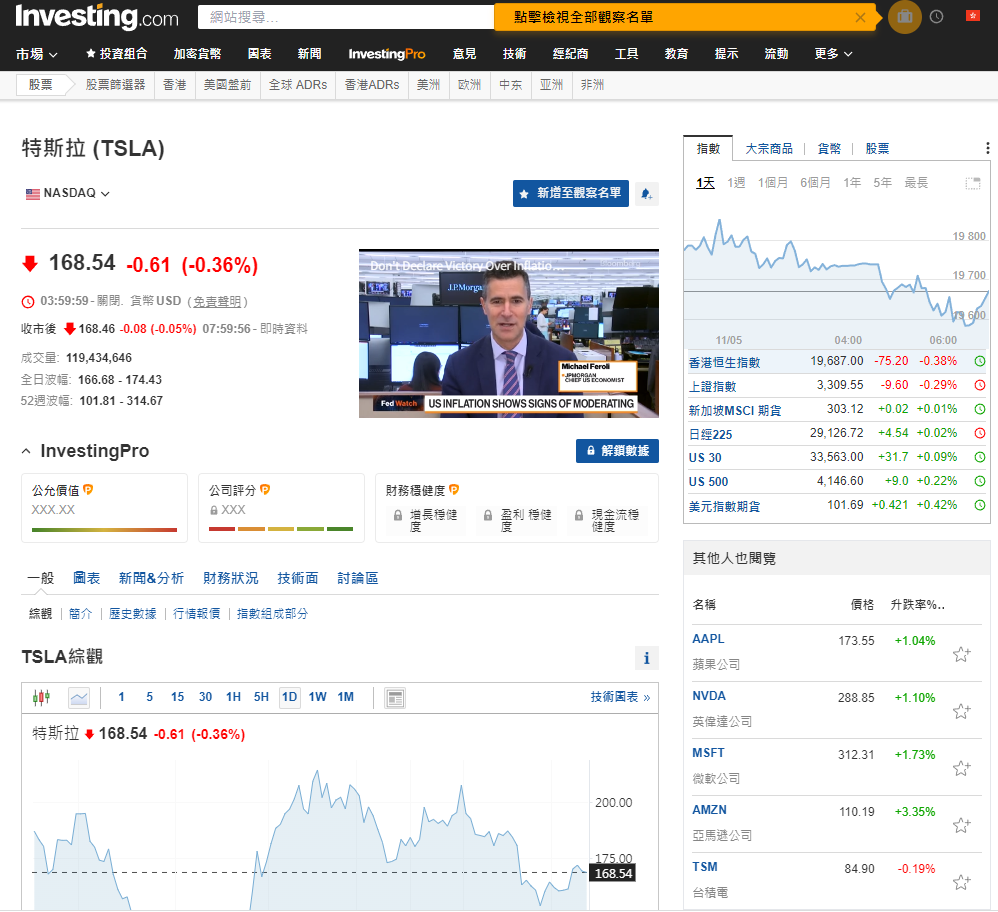Click the candlestick chart type icon

click(41, 697)
